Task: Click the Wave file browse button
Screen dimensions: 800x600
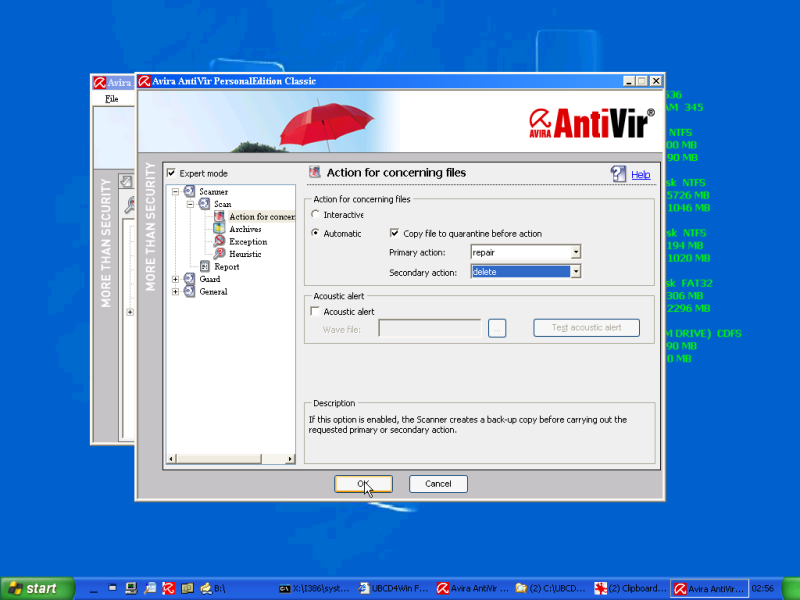Action: click(497, 328)
